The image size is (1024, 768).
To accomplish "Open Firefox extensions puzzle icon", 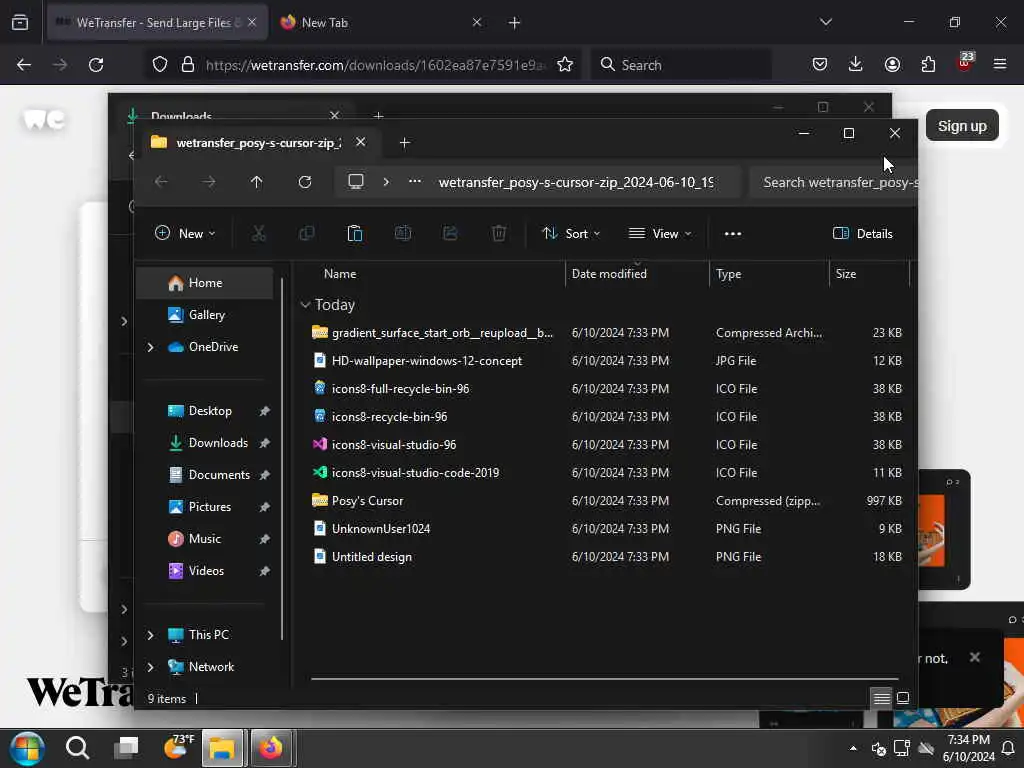I will pyautogui.click(x=928, y=64).
